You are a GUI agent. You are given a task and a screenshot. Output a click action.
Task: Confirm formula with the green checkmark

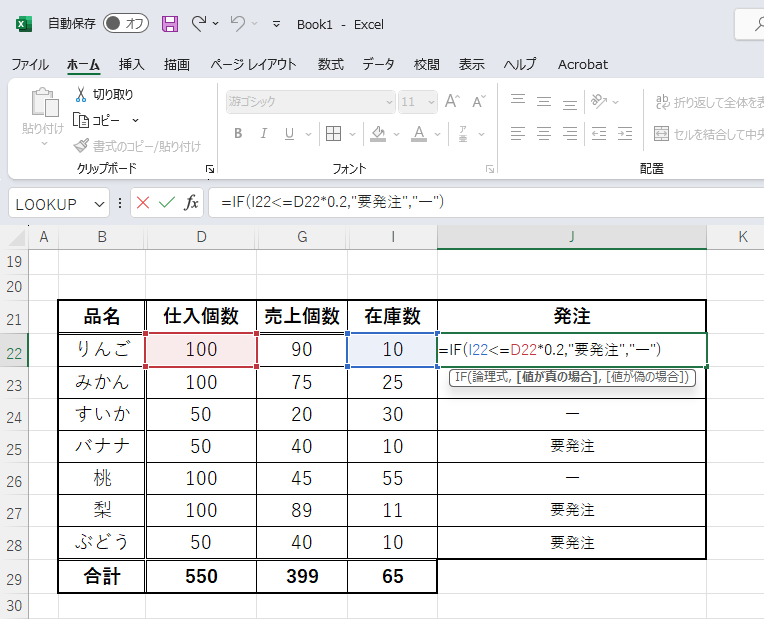click(x=166, y=203)
